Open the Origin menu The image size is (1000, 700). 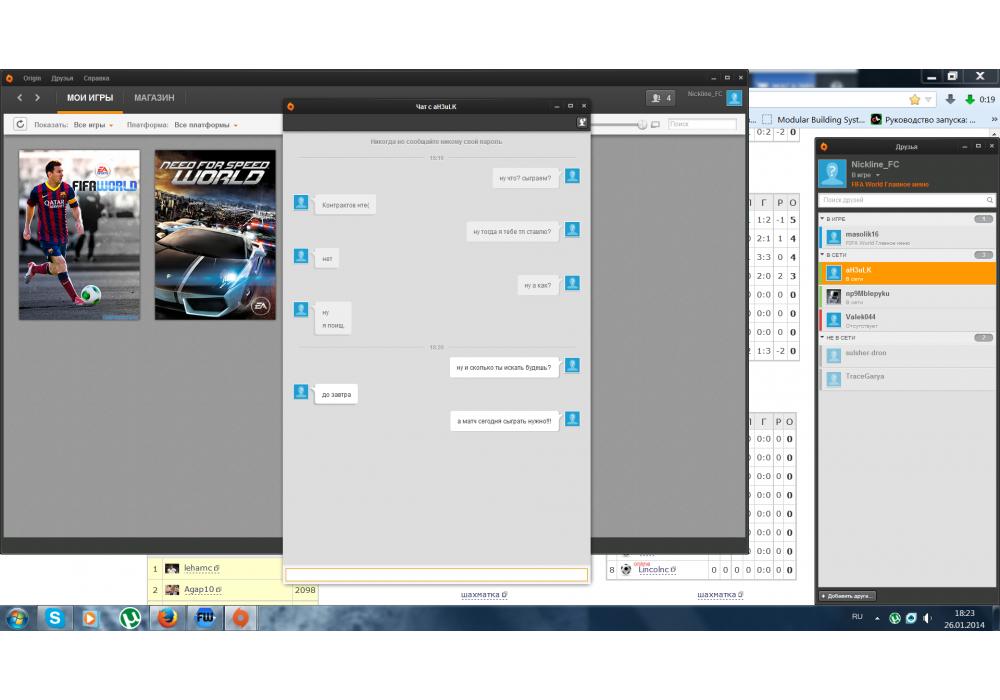(x=32, y=78)
